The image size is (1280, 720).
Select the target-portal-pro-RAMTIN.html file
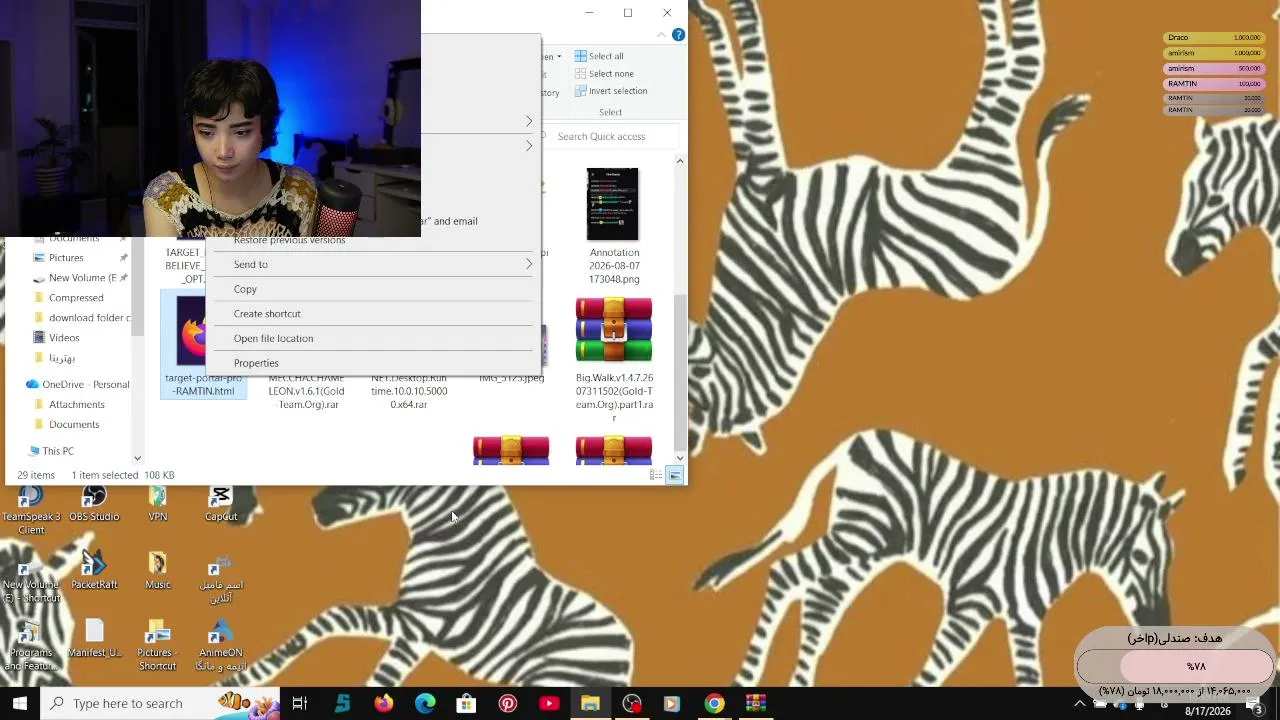[203, 346]
